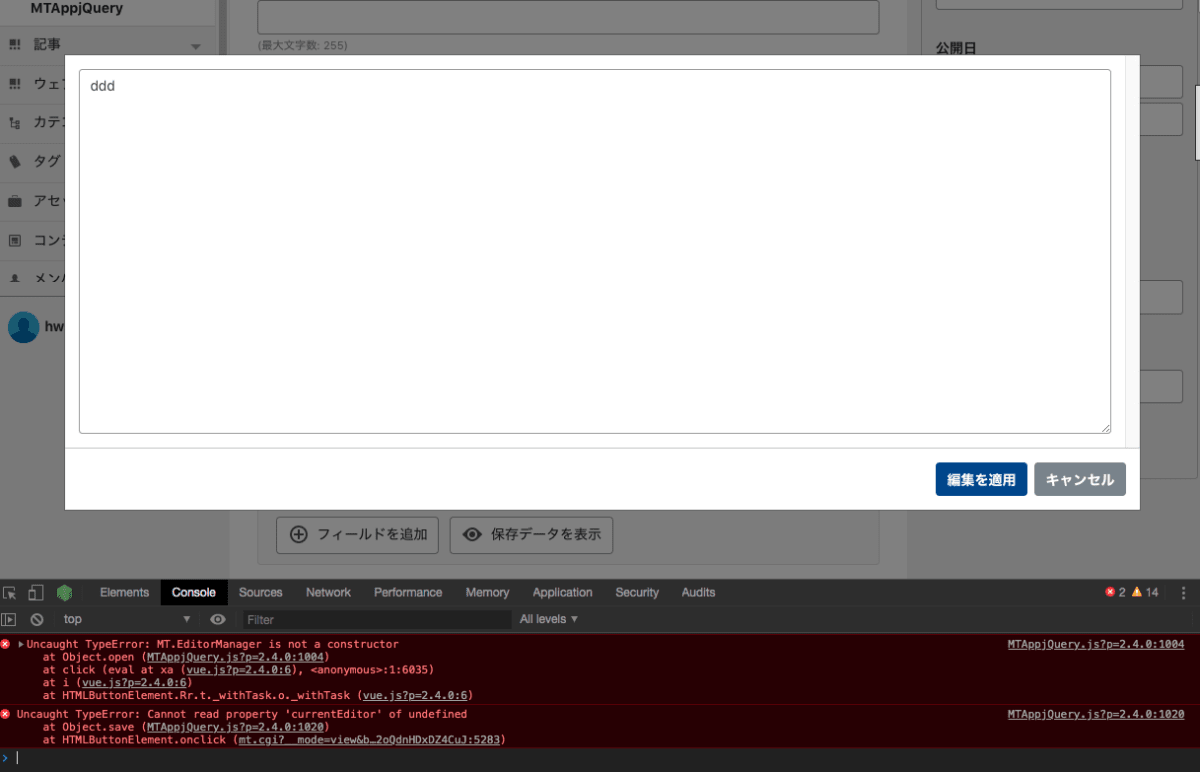Switch to the Network tab
The height and width of the screenshot is (772, 1200).
tap(328, 592)
